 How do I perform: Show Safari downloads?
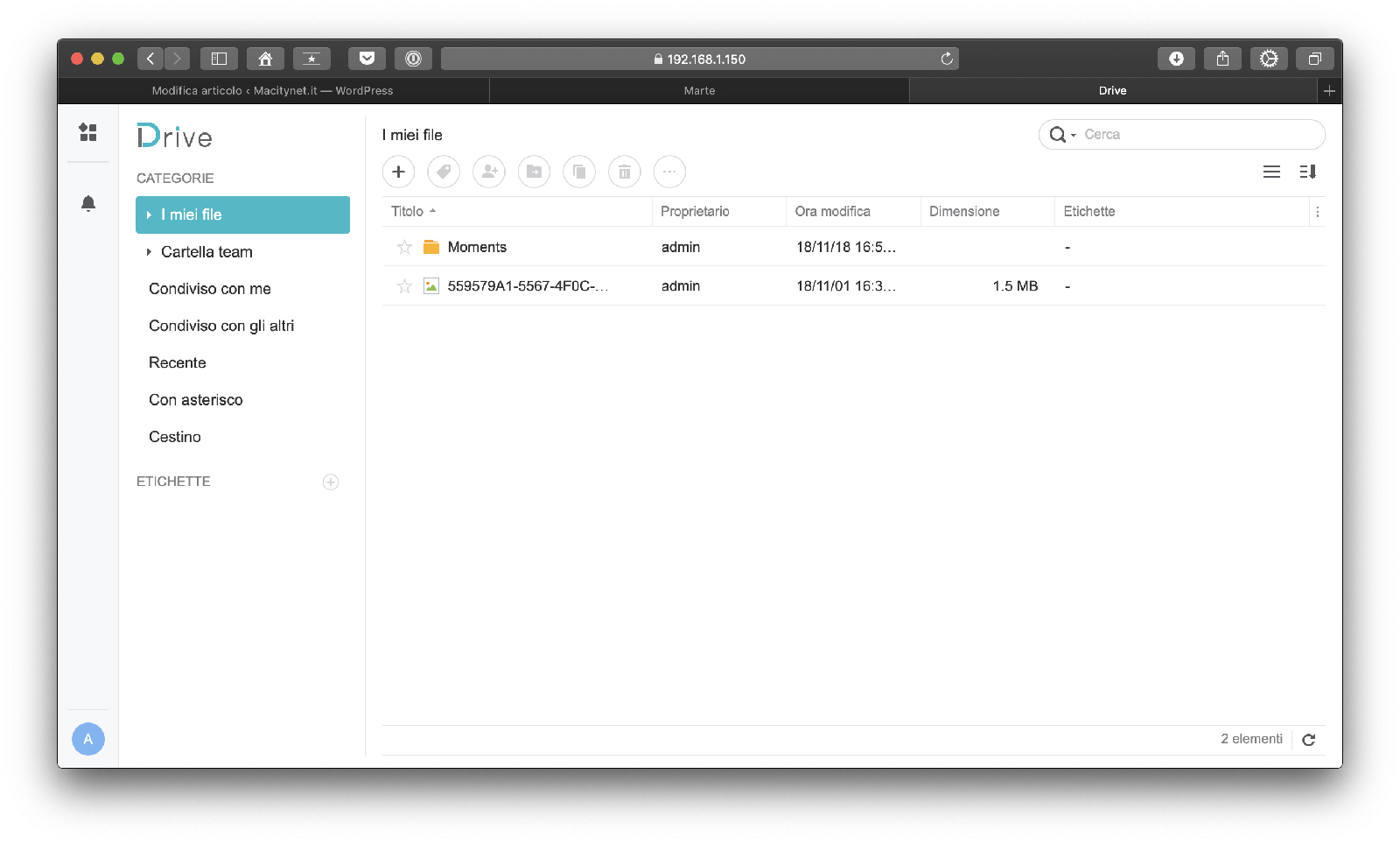1177,59
